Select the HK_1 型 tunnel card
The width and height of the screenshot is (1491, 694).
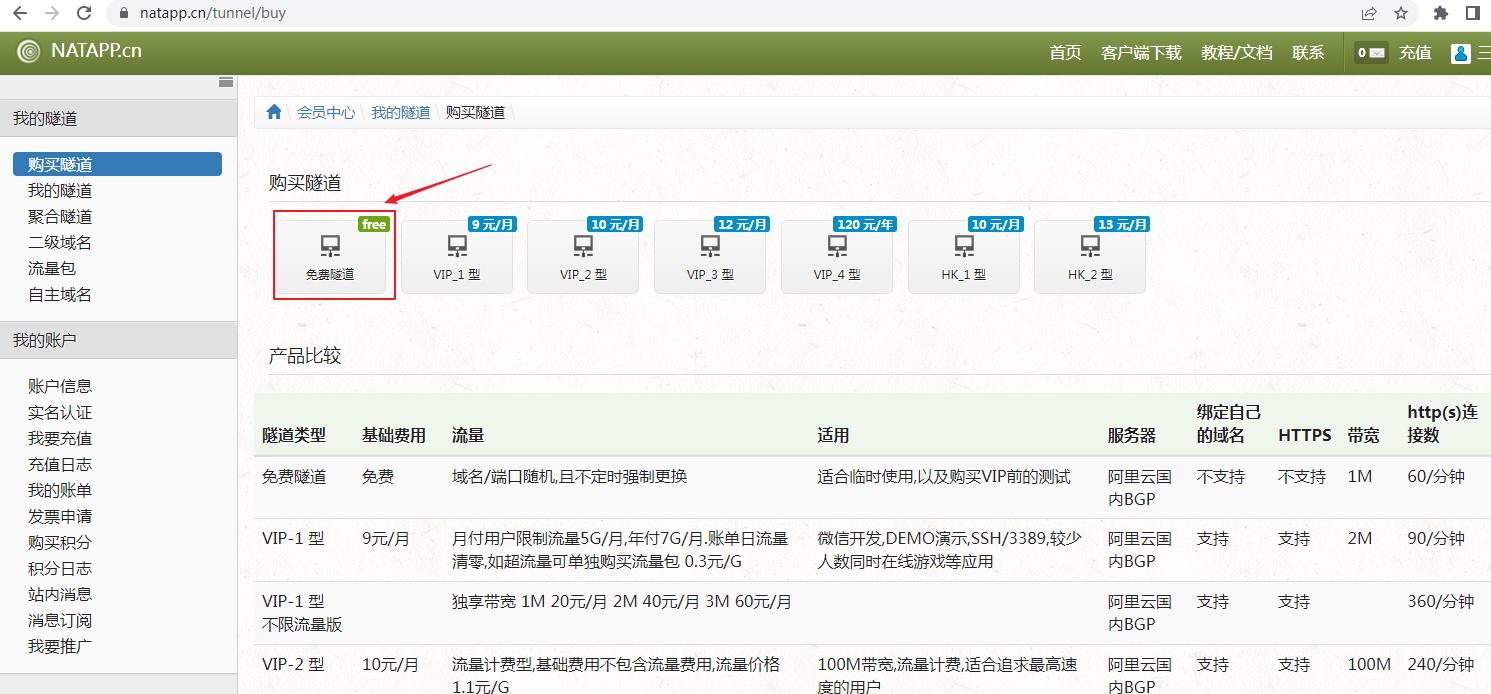tap(963, 256)
